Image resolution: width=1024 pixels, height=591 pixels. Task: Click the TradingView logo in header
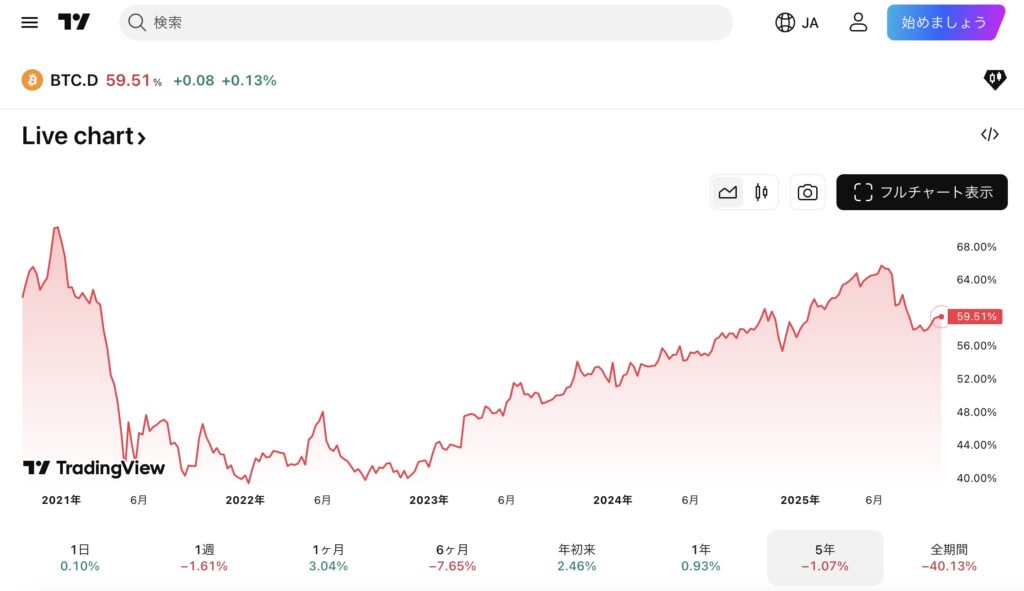click(x=74, y=22)
